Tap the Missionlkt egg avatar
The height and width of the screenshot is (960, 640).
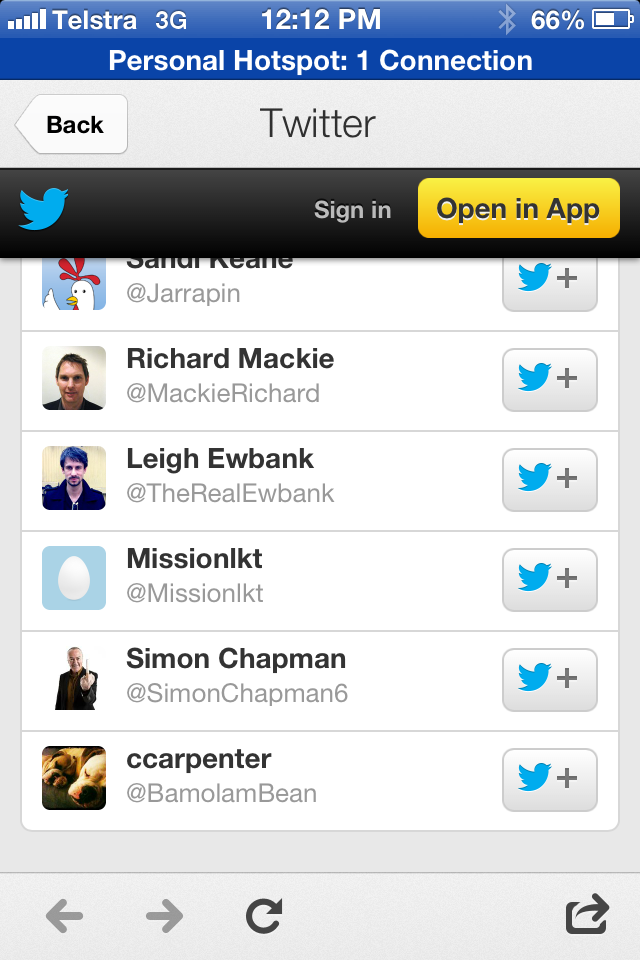pos(74,578)
